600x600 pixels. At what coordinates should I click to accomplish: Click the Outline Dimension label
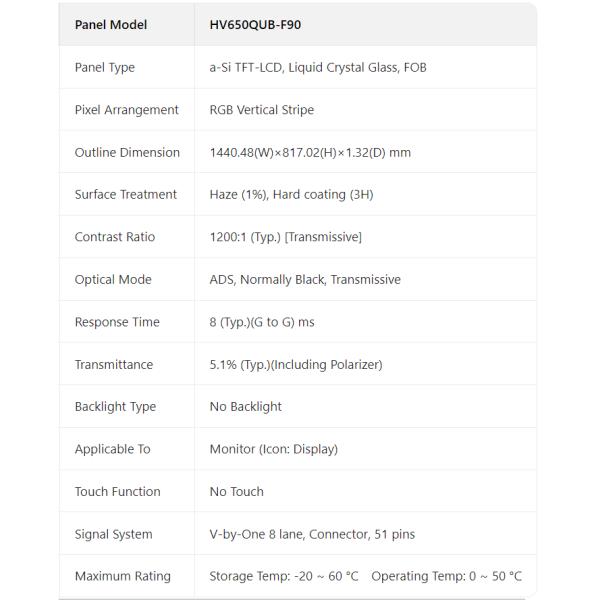click(x=127, y=153)
